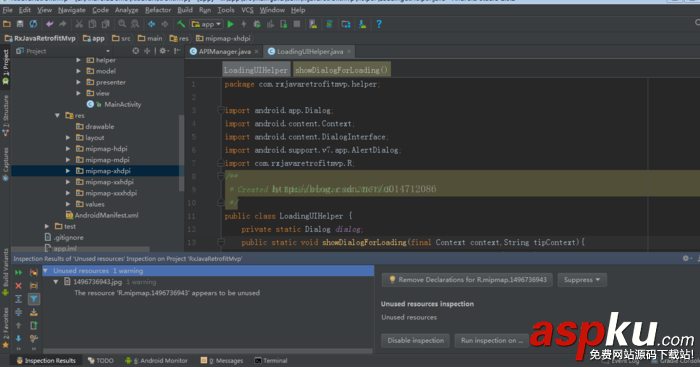Click the Run inspection on ... button
Image resolution: width=700 pixels, height=367 pixels.
492,340
